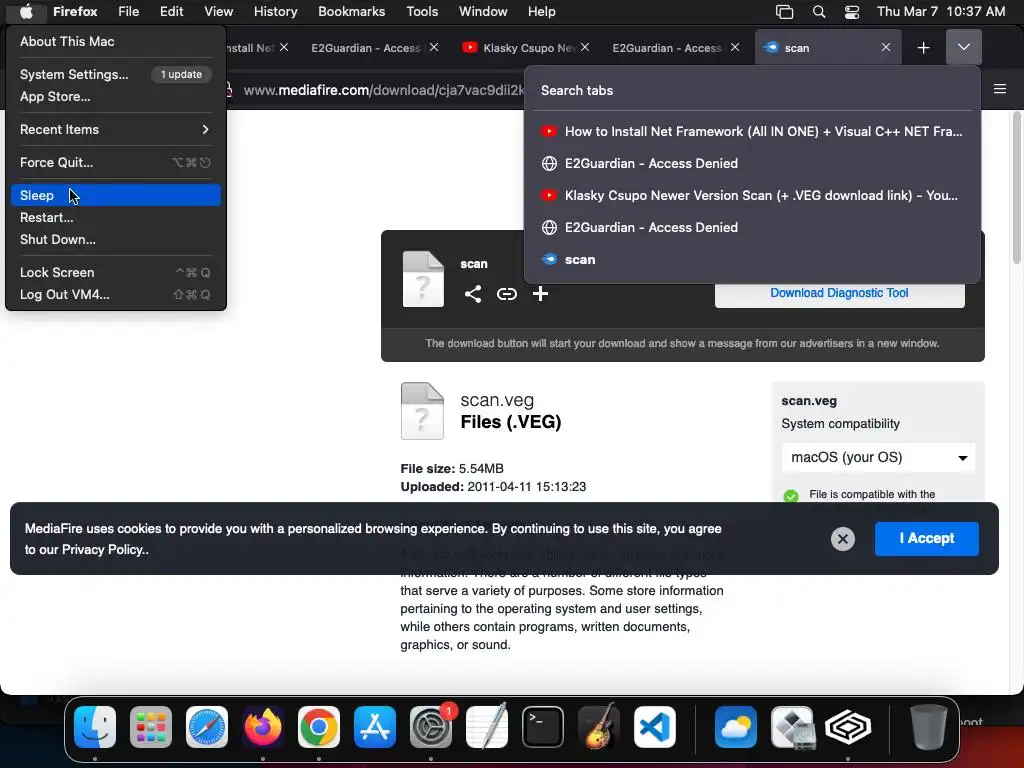
Task: Open the Window menu
Action: click(483, 11)
